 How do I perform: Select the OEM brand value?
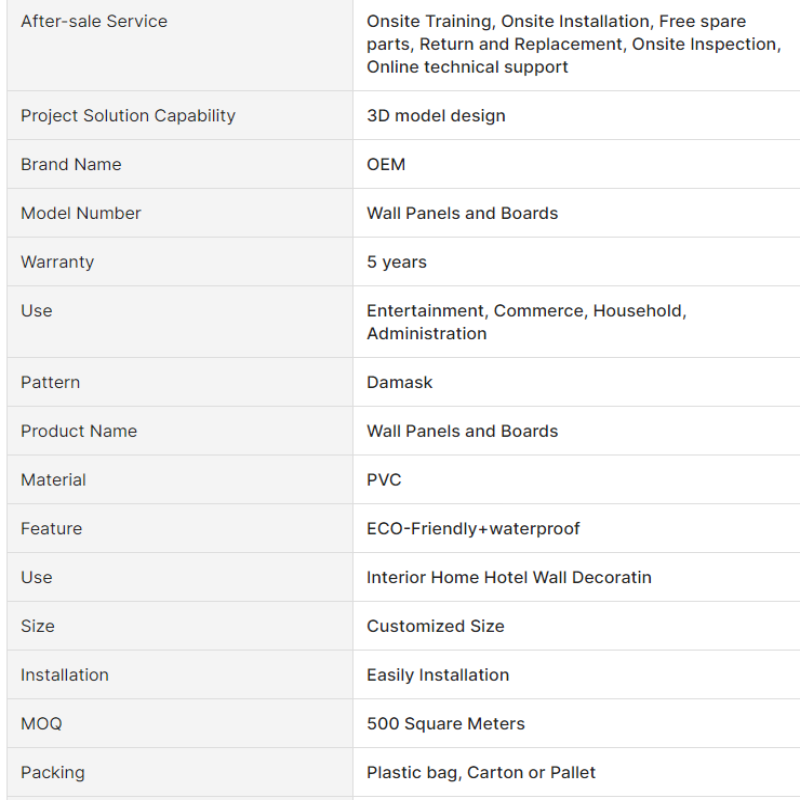tap(386, 165)
